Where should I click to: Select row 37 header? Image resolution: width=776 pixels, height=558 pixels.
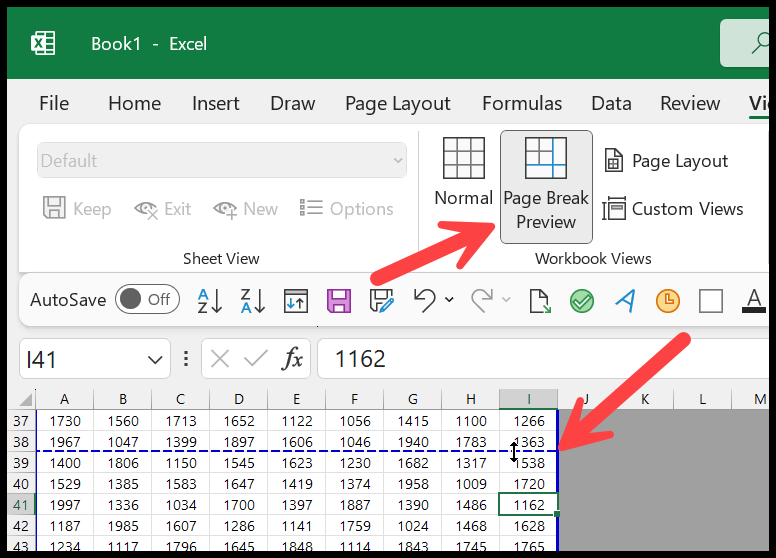[x=21, y=421]
